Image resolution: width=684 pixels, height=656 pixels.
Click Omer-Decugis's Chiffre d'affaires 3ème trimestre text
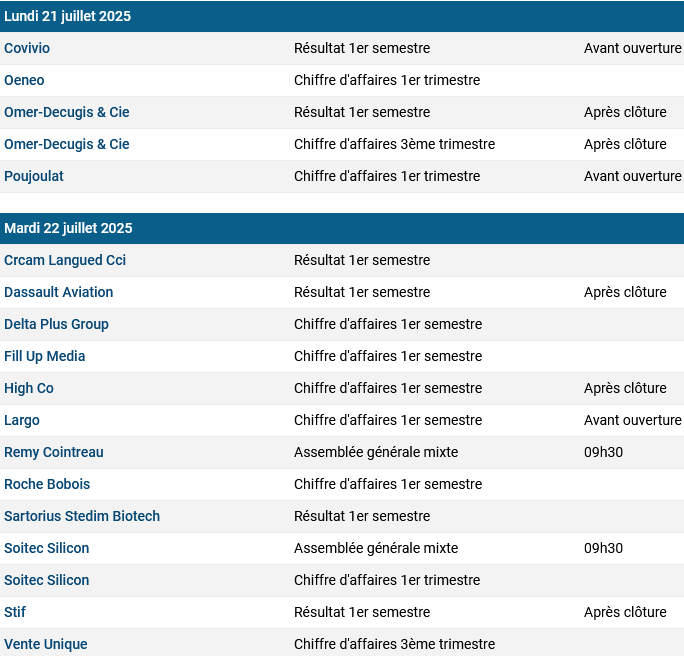(x=394, y=144)
